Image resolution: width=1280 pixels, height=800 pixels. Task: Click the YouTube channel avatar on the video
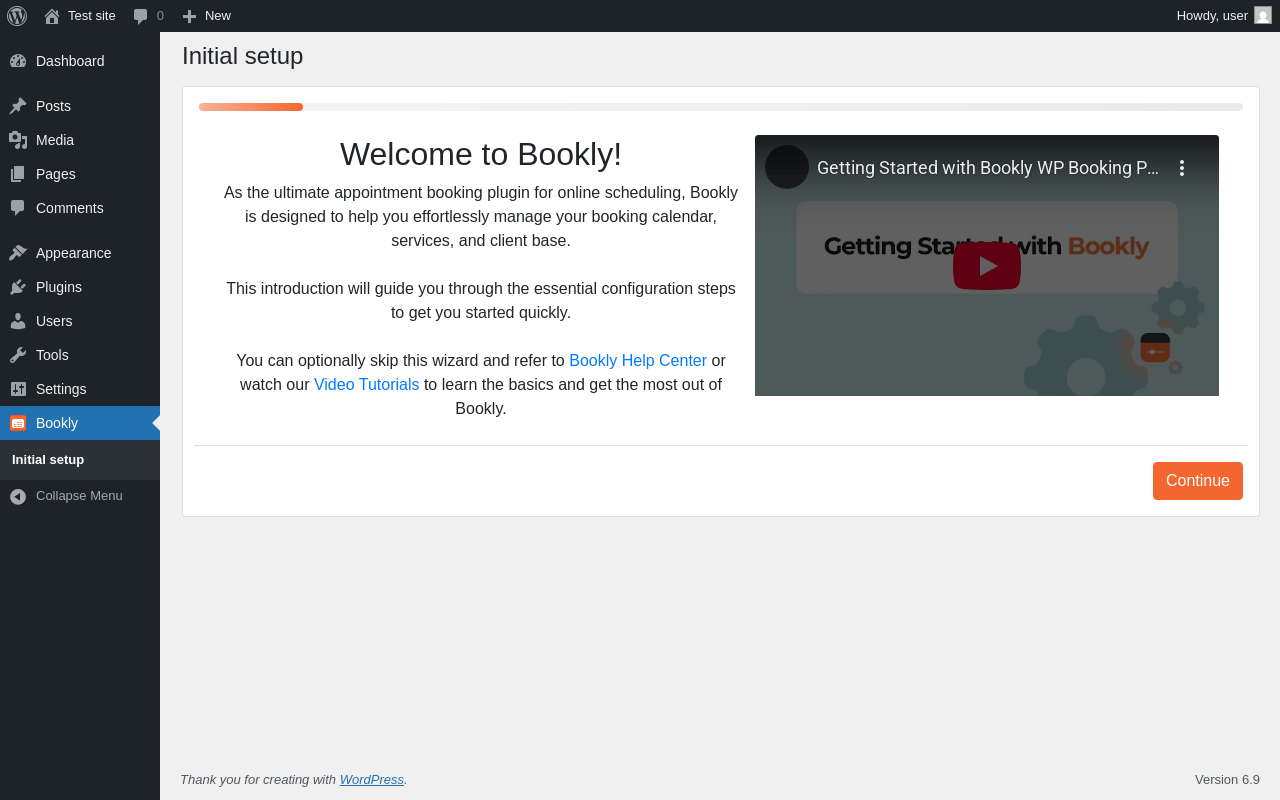[x=787, y=167]
